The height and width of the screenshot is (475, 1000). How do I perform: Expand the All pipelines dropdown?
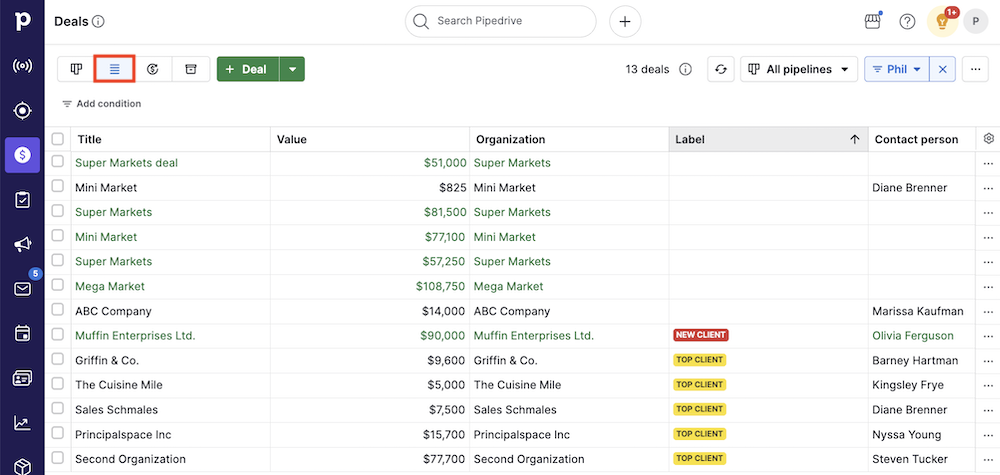(798, 69)
